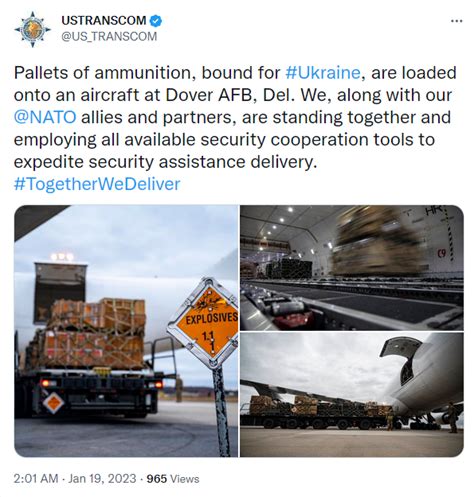The width and height of the screenshot is (474, 497).
Task: Open the #Ukraine hashtag
Action: [x=323, y=73]
